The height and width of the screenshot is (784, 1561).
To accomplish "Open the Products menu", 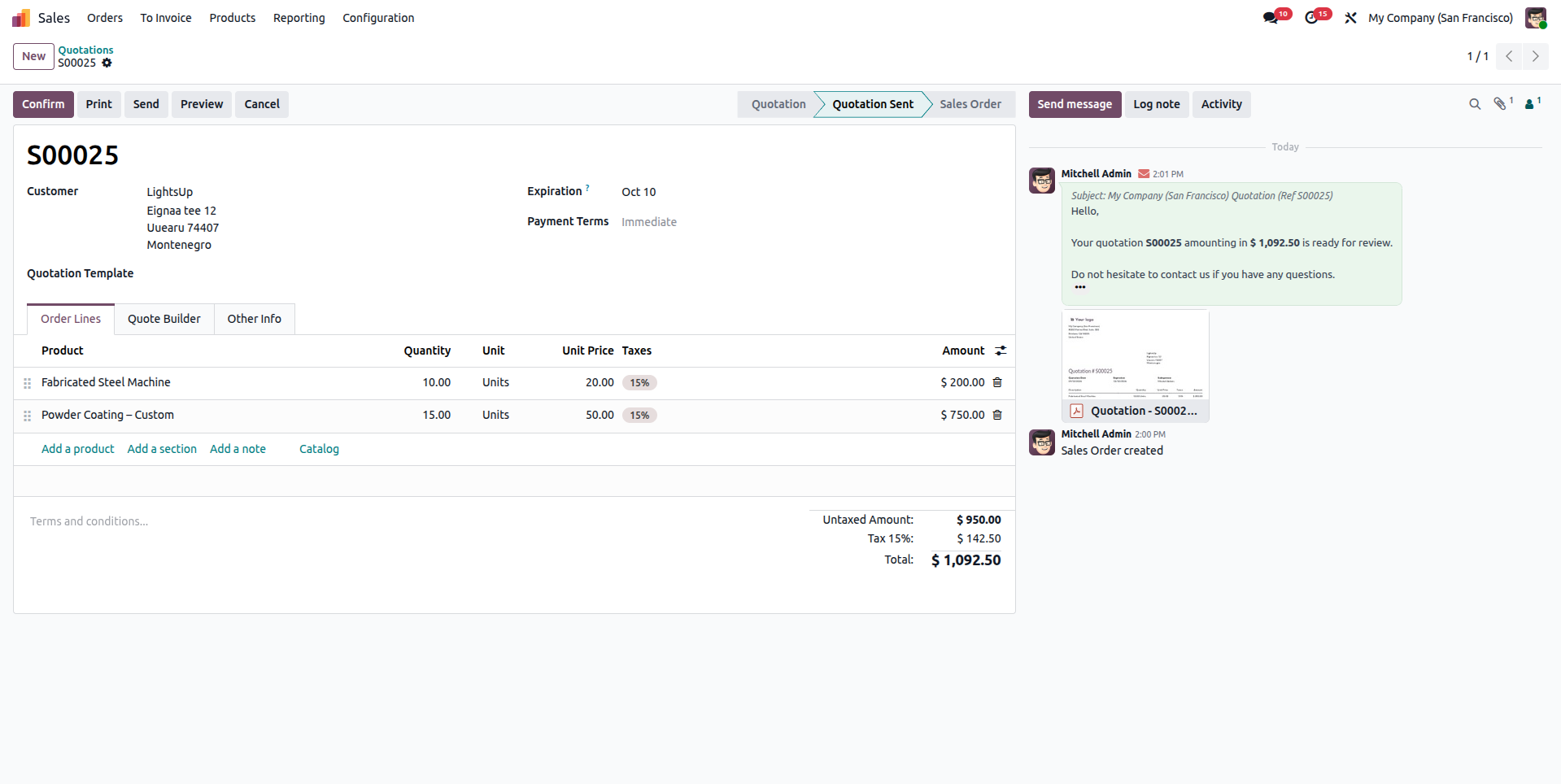I will click(233, 18).
